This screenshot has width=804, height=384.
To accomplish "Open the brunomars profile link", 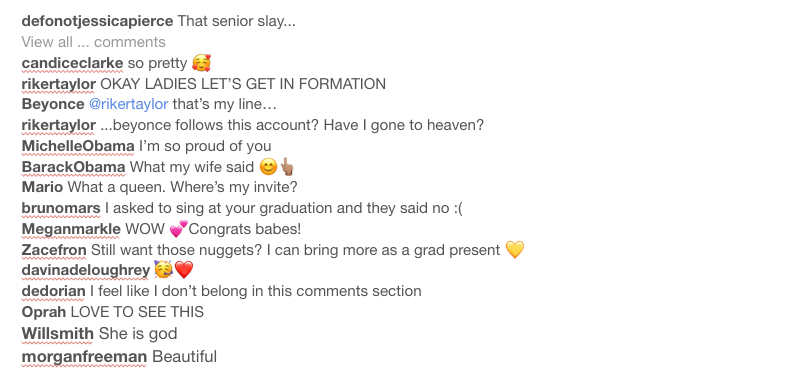I will tap(61, 208).
